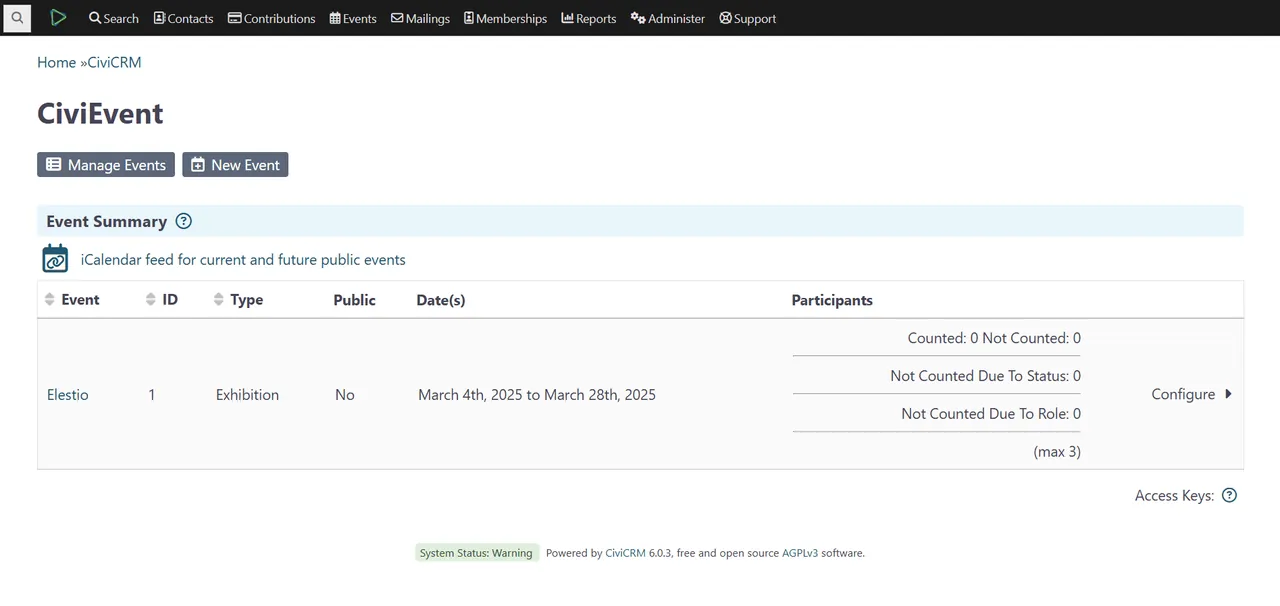Open the Search menu

pyautogui.click(x=113, y=18)
